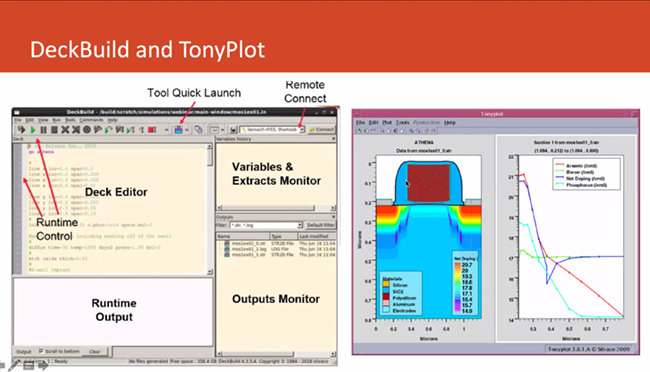Open the Edit menu in Tonyplot
The image size is (650, 372).
[x=374, y=123]
